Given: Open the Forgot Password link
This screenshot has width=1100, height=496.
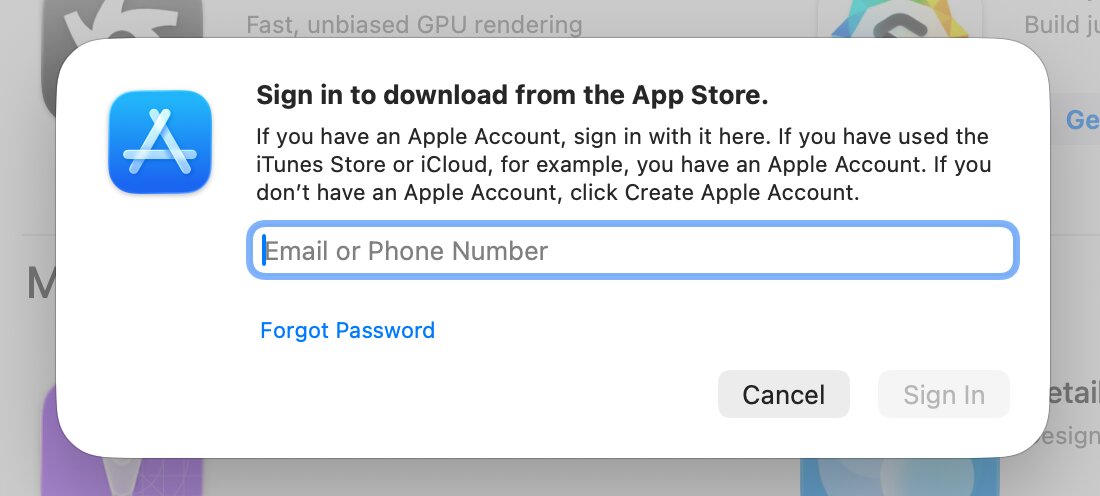Looking at the screenshot, I should point(347,330).
